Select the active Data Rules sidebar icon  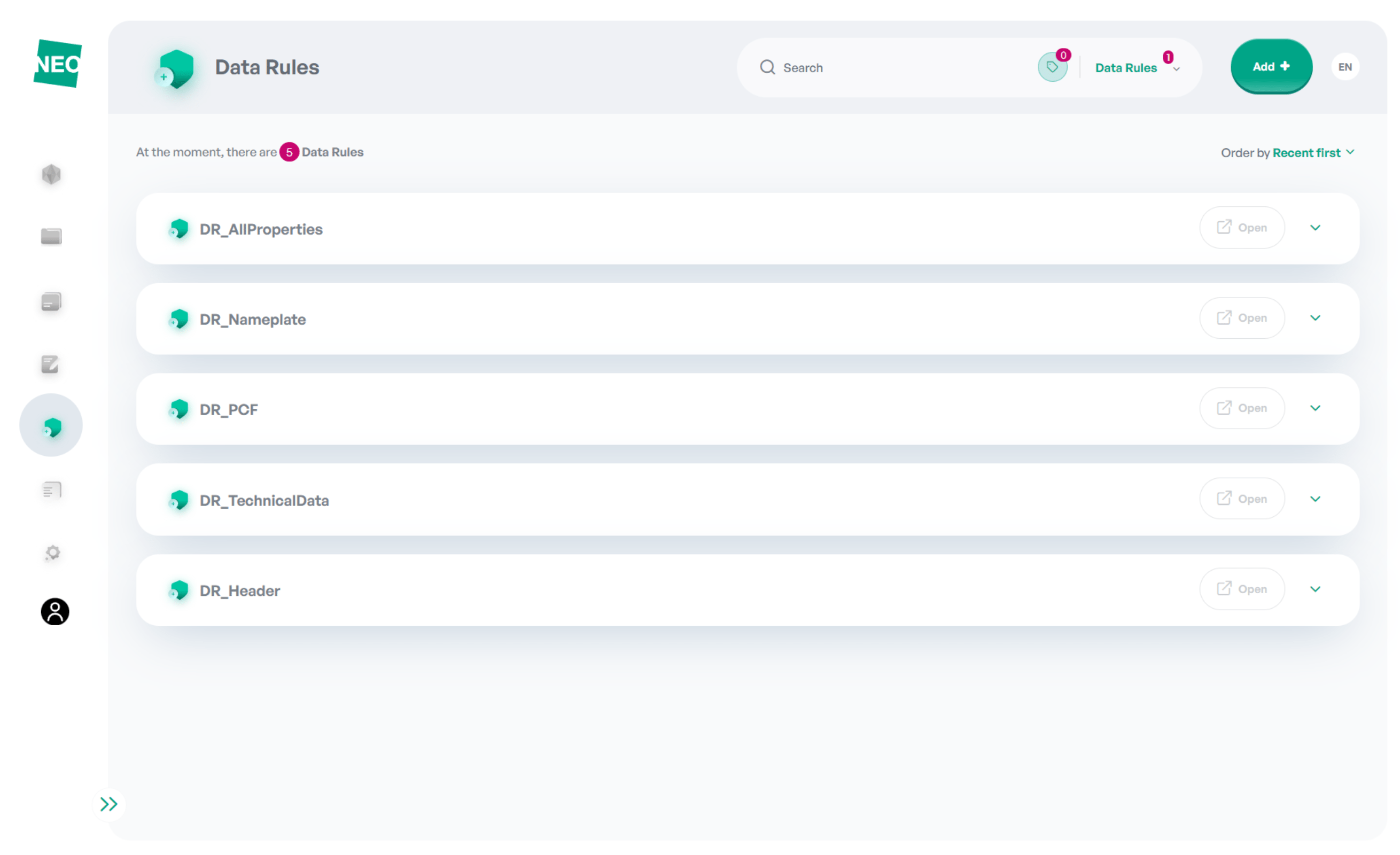tap(51, 425)
